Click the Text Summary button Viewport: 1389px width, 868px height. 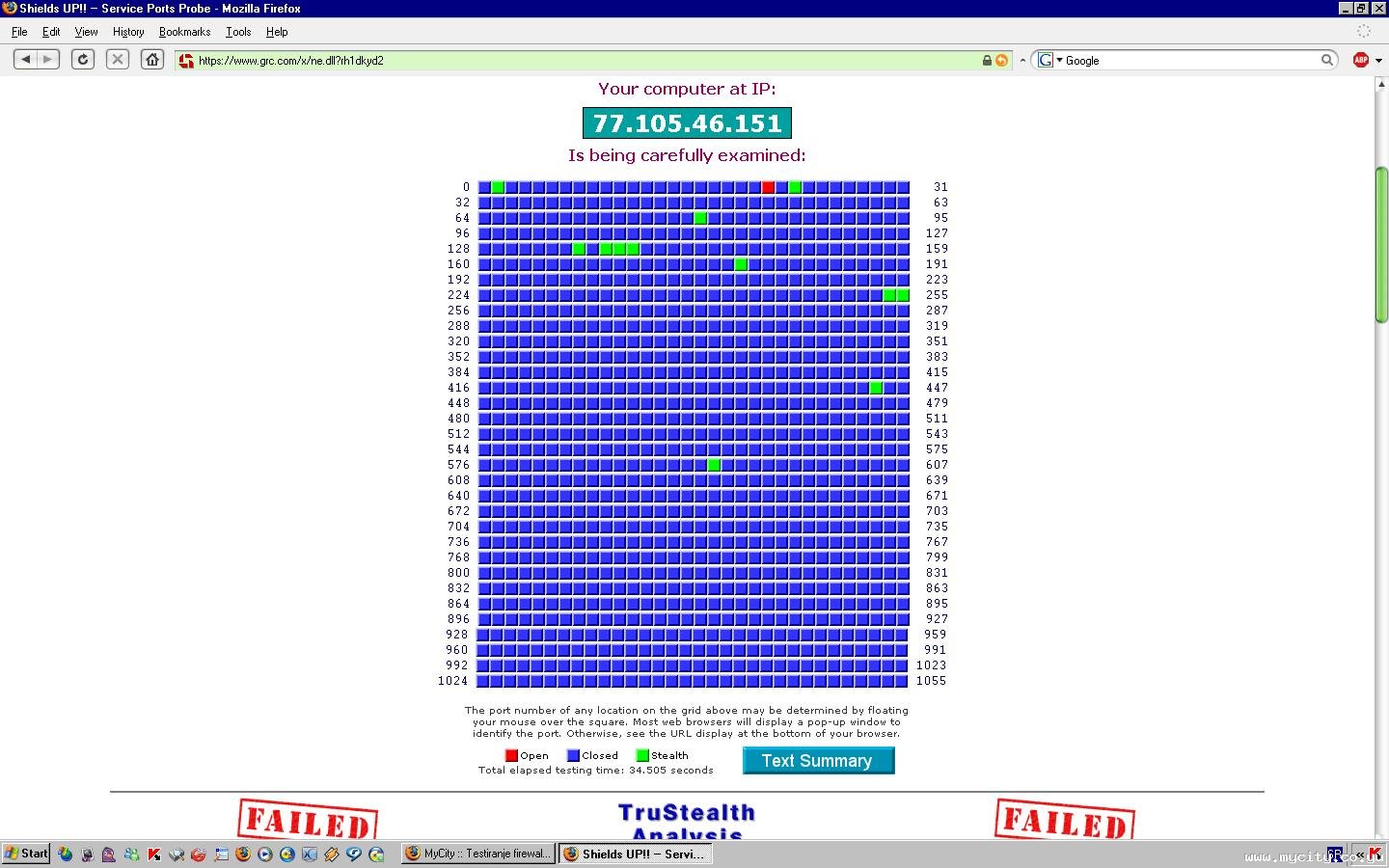[x=818, y=761]
